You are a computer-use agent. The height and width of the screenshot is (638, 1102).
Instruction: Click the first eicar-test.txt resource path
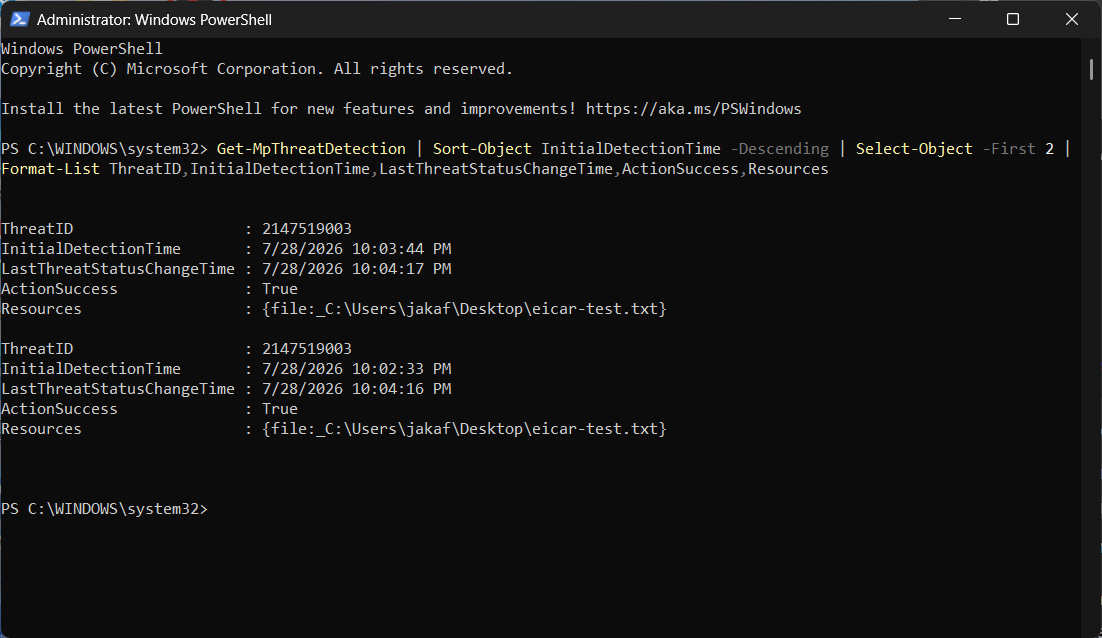(x=464, y=309)
